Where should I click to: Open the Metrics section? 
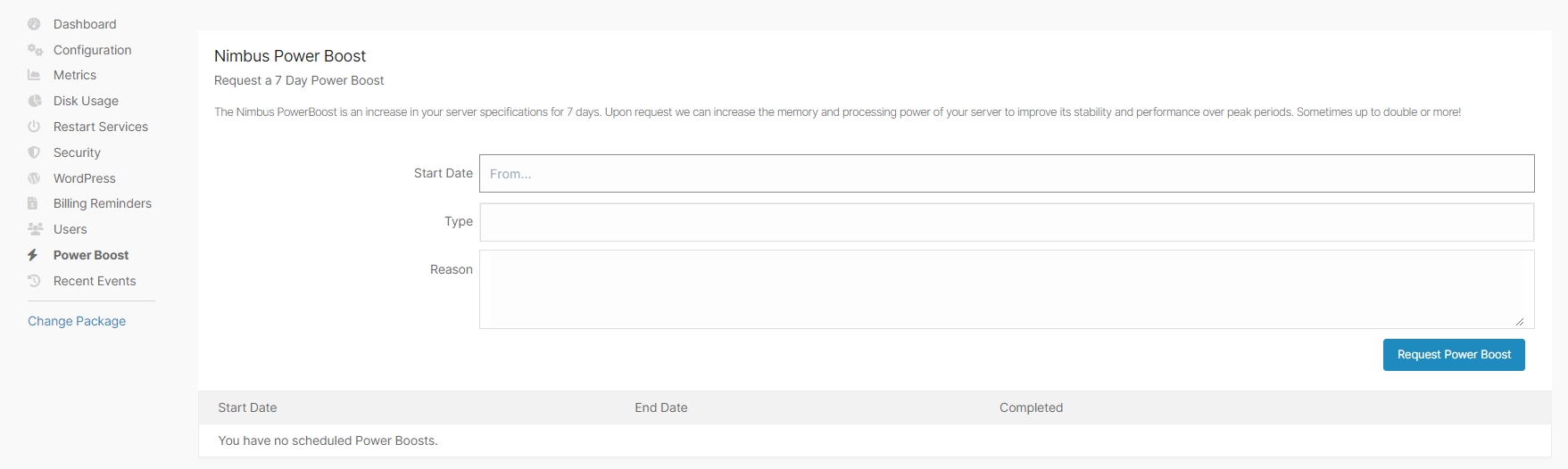75,75
